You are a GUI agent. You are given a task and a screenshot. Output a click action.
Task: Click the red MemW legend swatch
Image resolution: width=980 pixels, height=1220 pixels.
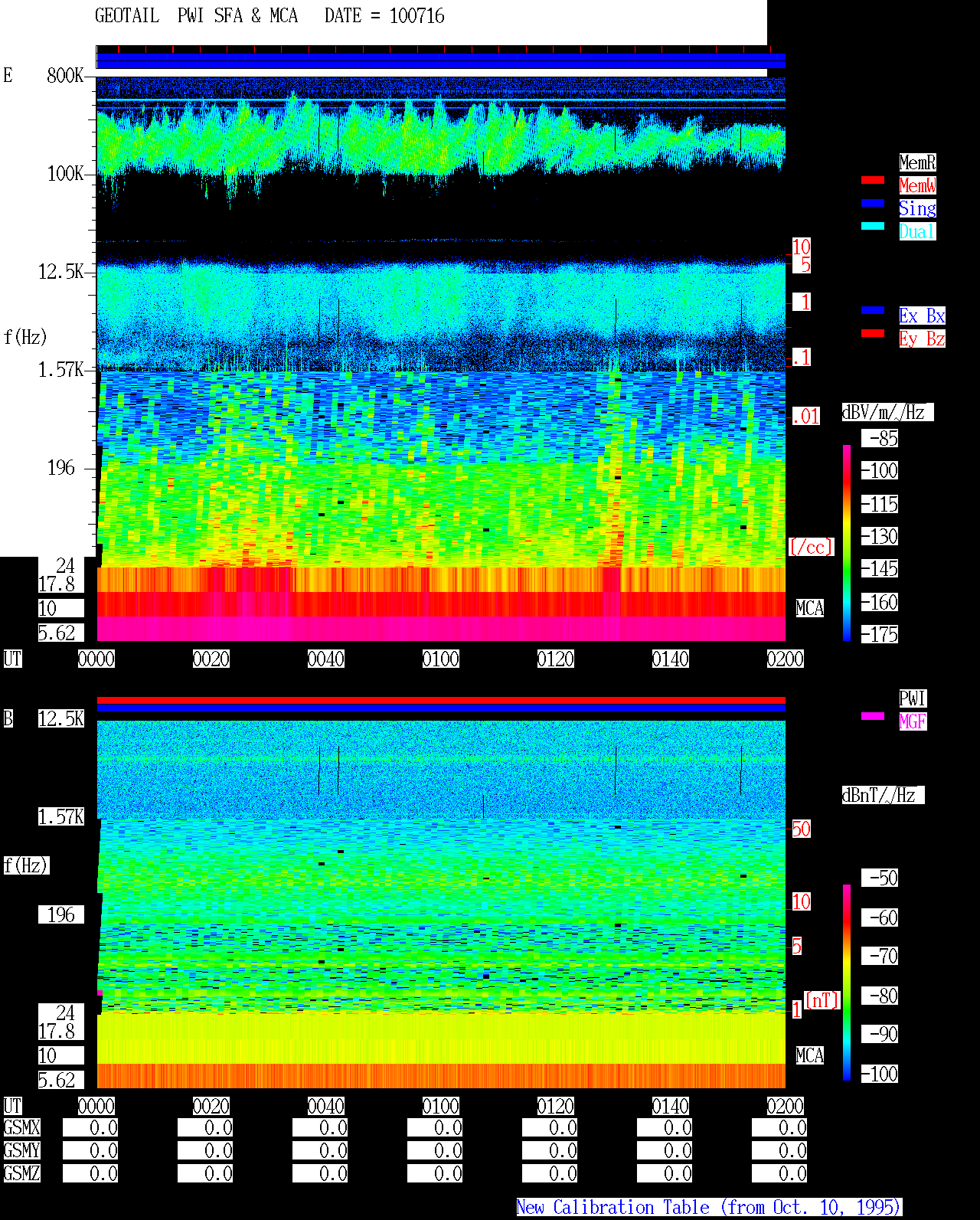click(x=873, y=180)
